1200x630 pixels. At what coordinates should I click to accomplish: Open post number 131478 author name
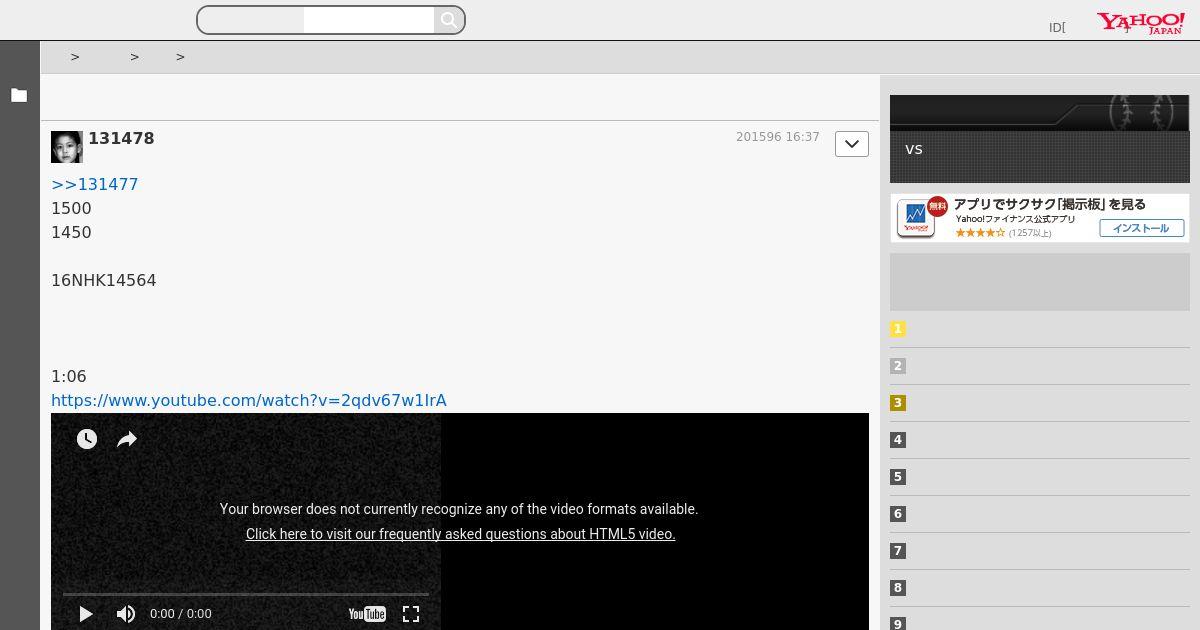tap(121, 139)
